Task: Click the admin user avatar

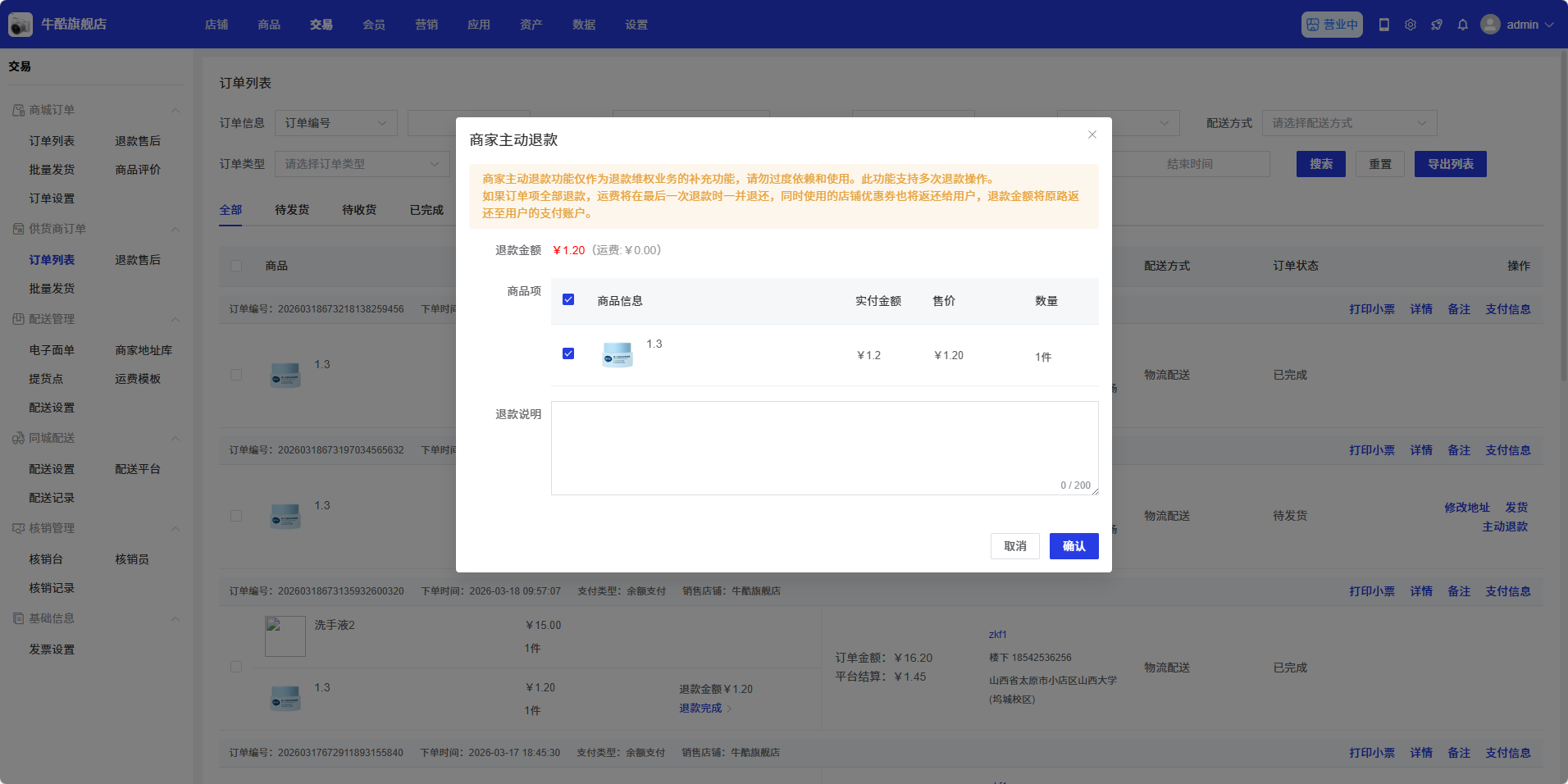Action: click(x=1490, y=25)
